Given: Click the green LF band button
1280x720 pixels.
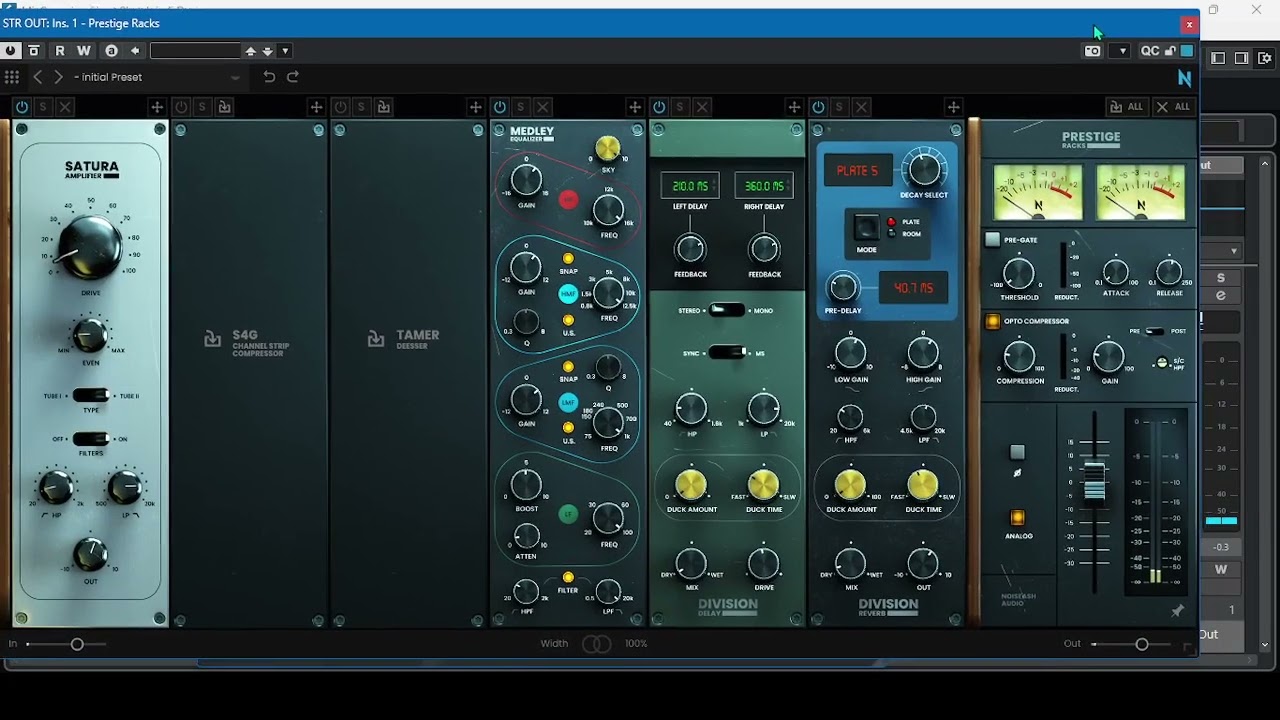Looking at the screenshot, I should (568, 514).
